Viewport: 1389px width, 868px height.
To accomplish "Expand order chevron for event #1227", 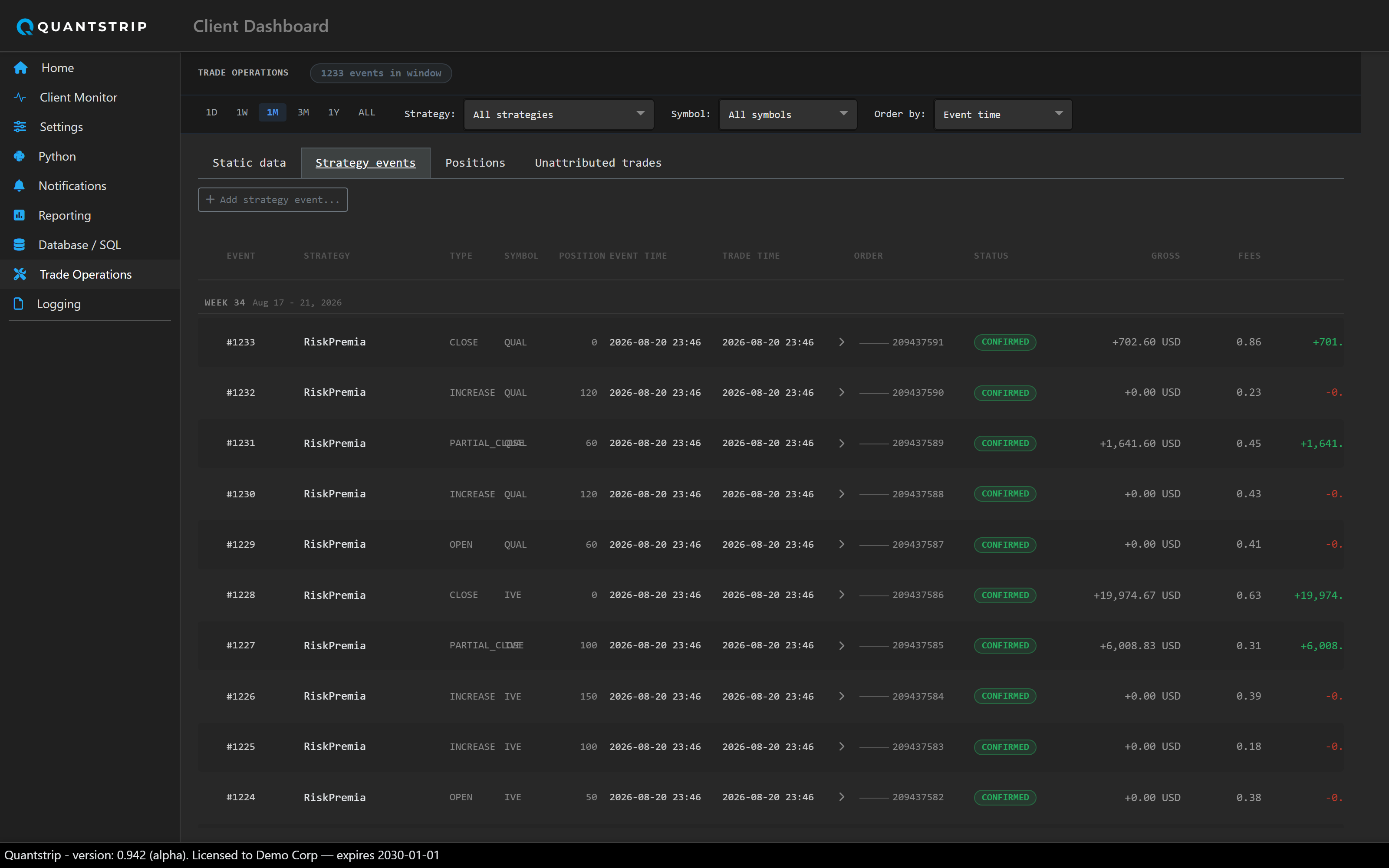I will (x=842, y=645).
